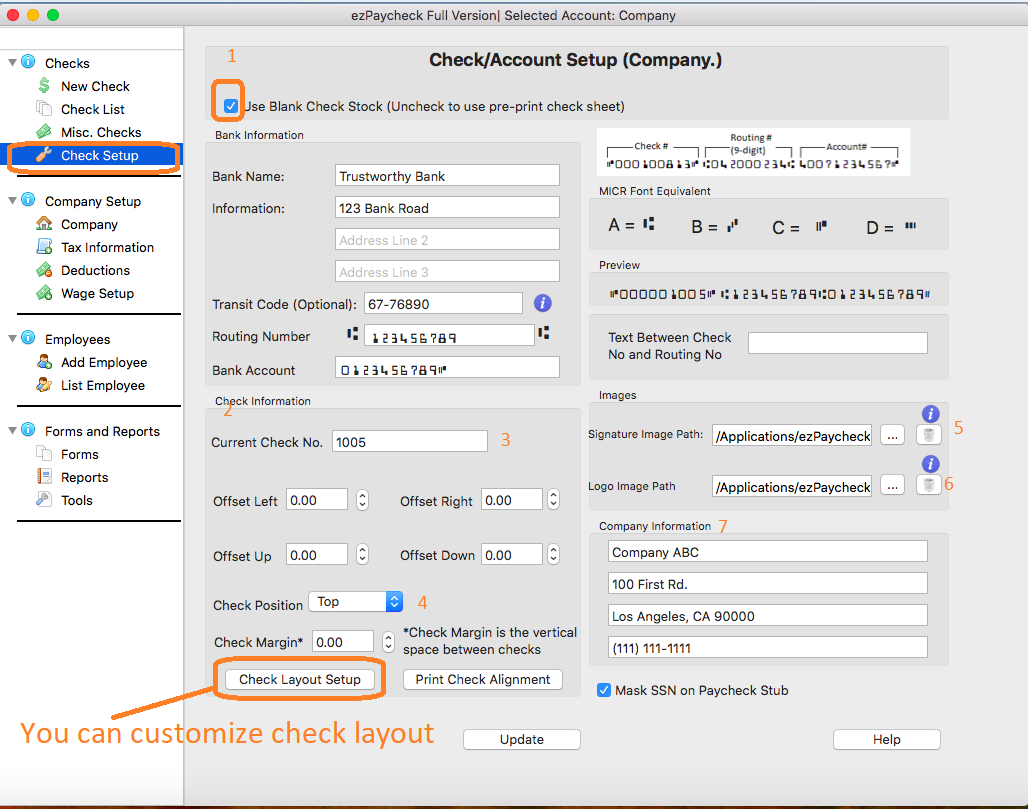This screenshot has height=809, width=1028.
Task: Click the Current Check No. field
Action: [x=409, y=441]
